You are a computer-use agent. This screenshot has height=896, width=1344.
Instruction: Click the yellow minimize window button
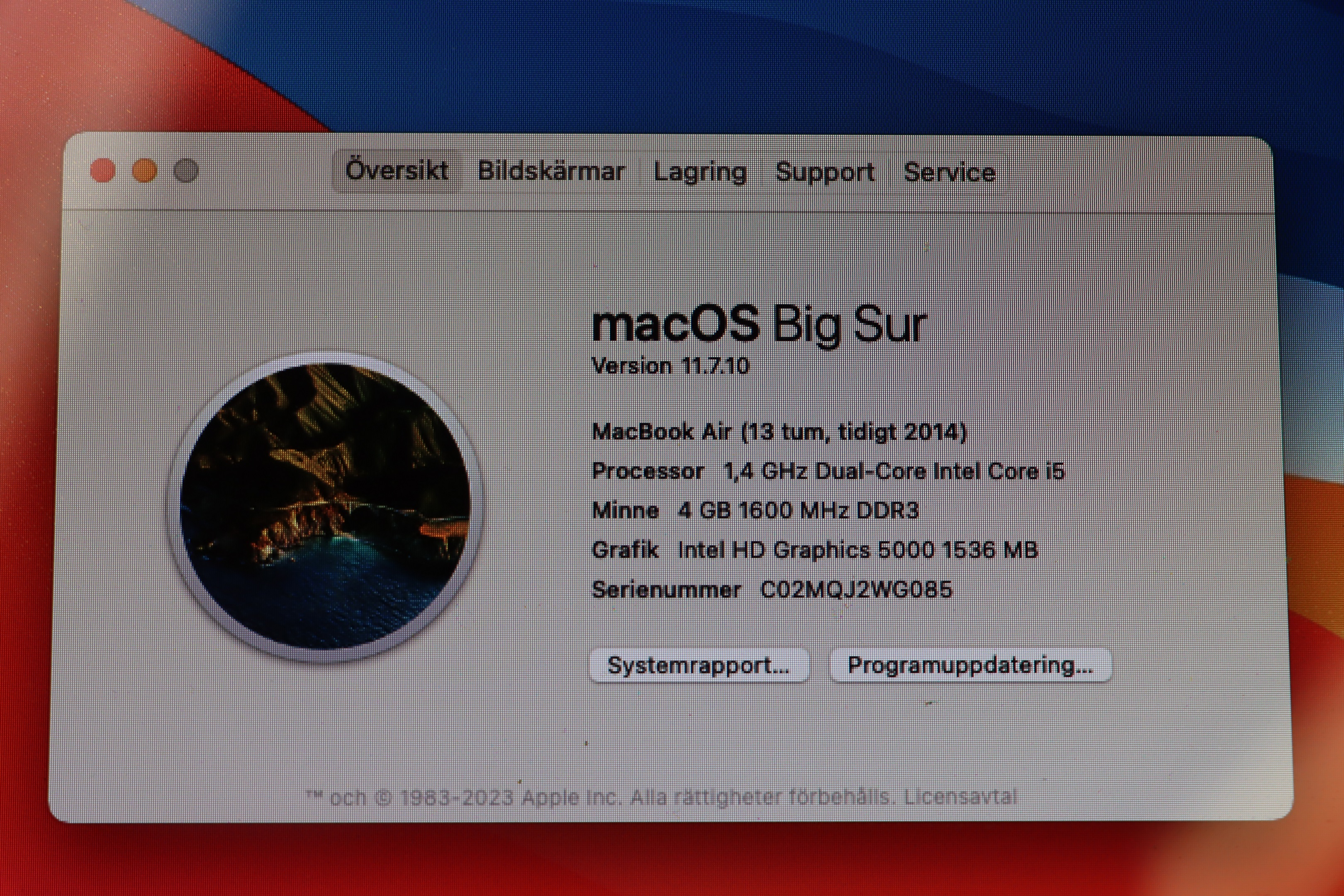[145, 170]
